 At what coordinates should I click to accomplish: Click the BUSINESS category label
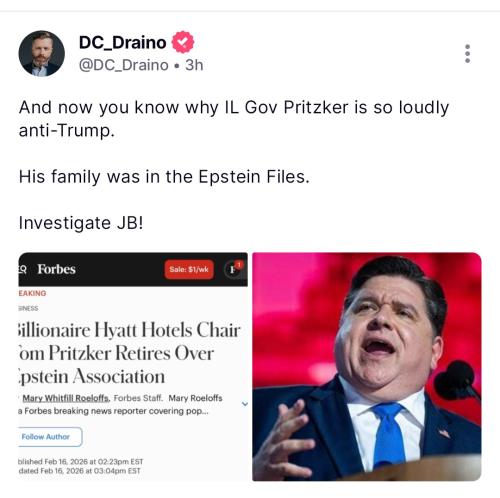[x=28, y=308]
